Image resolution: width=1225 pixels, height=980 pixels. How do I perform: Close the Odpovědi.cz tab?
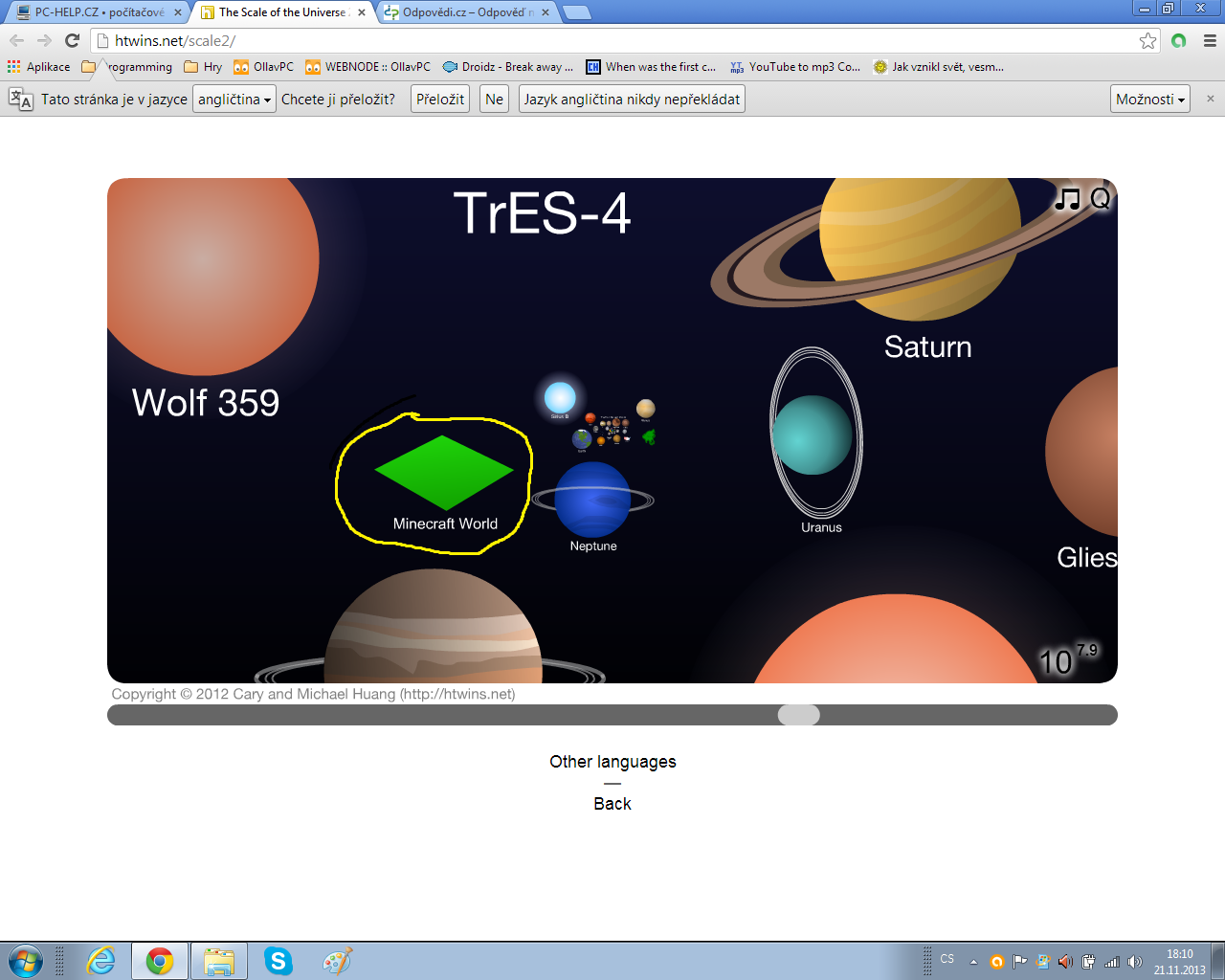tap(546, 12)
